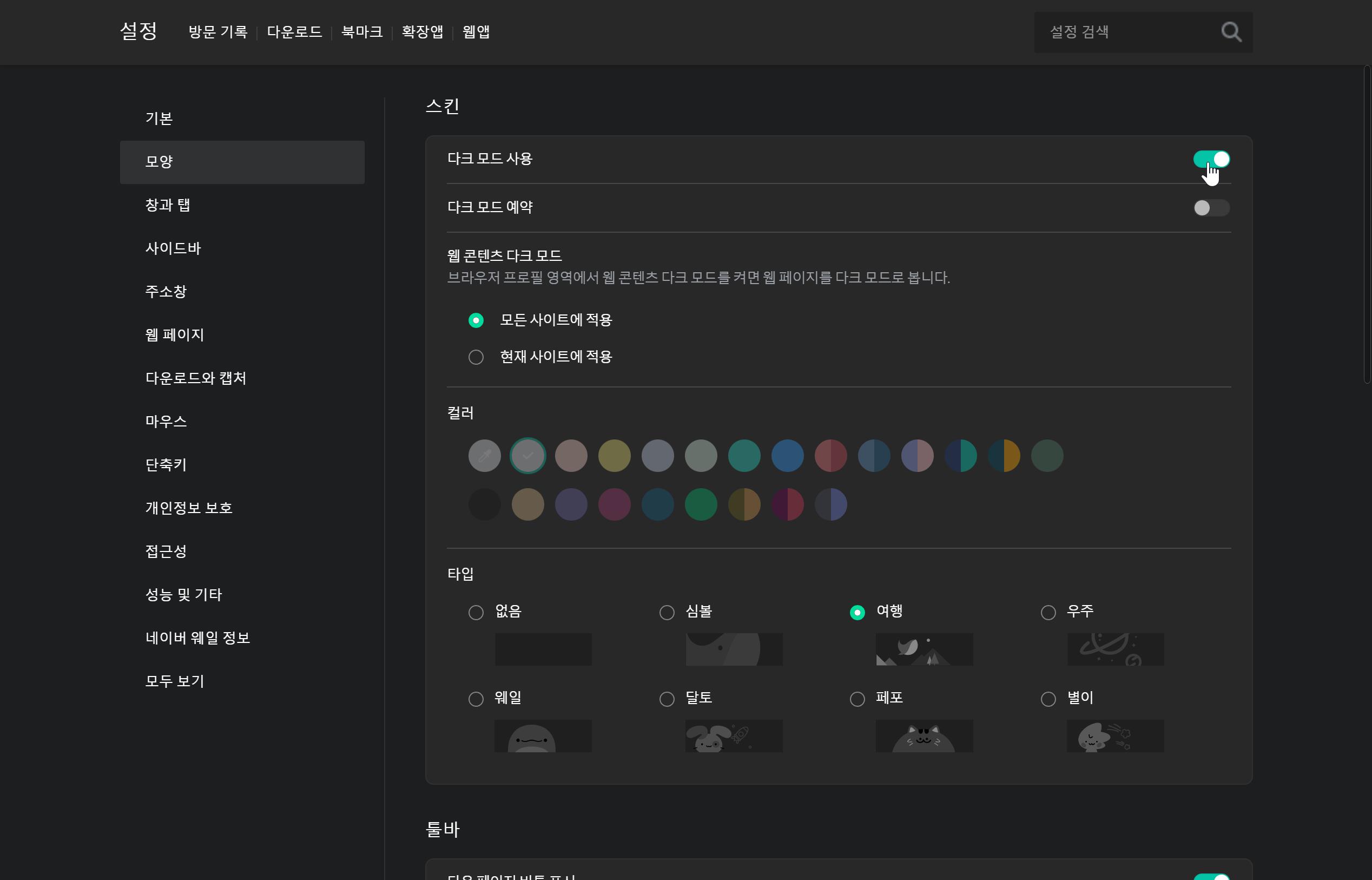Click the 우주 planet preview image

[x=1115, y=649]
